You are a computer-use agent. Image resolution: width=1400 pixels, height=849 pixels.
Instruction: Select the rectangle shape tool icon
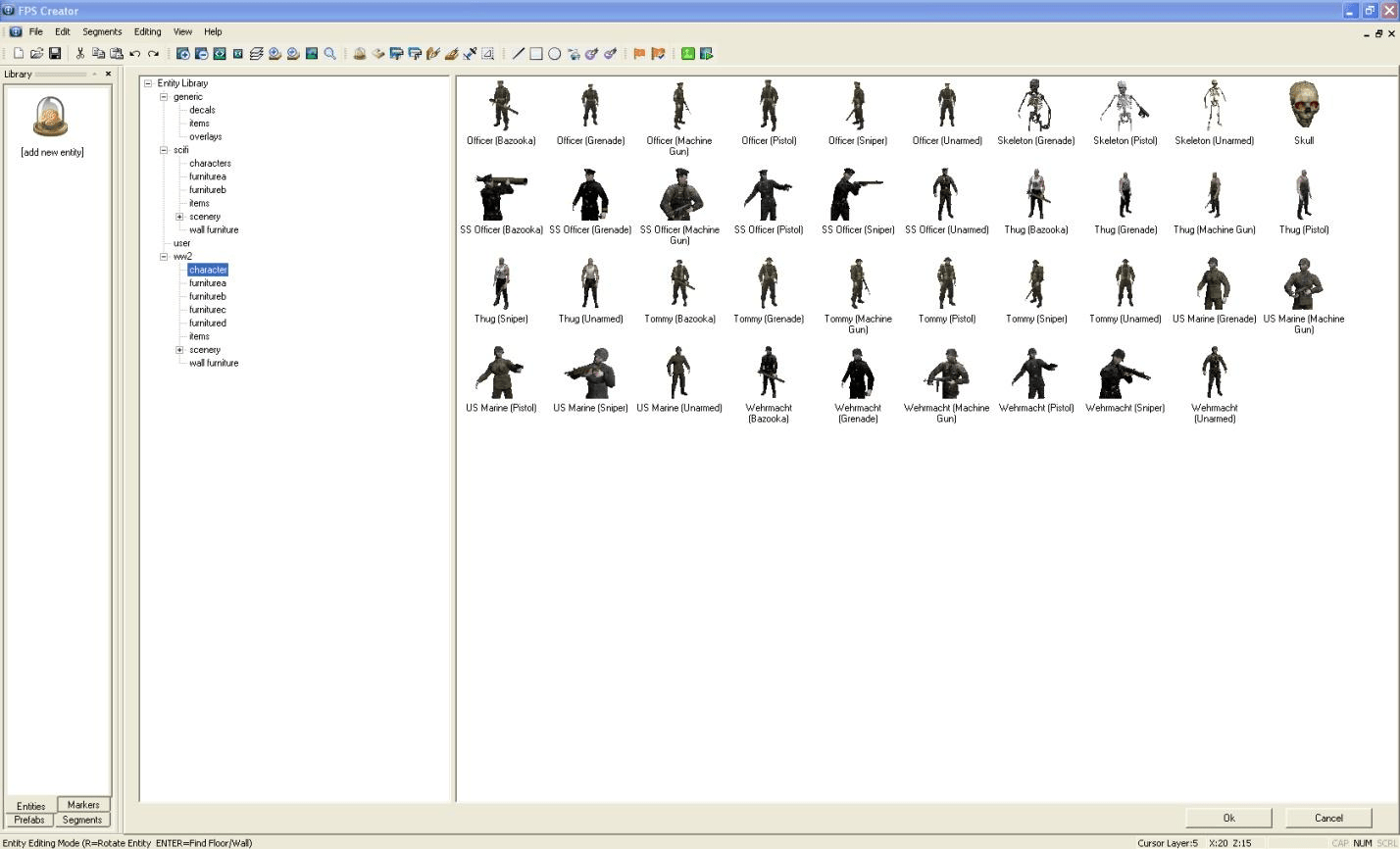click(x=536, y=54)
